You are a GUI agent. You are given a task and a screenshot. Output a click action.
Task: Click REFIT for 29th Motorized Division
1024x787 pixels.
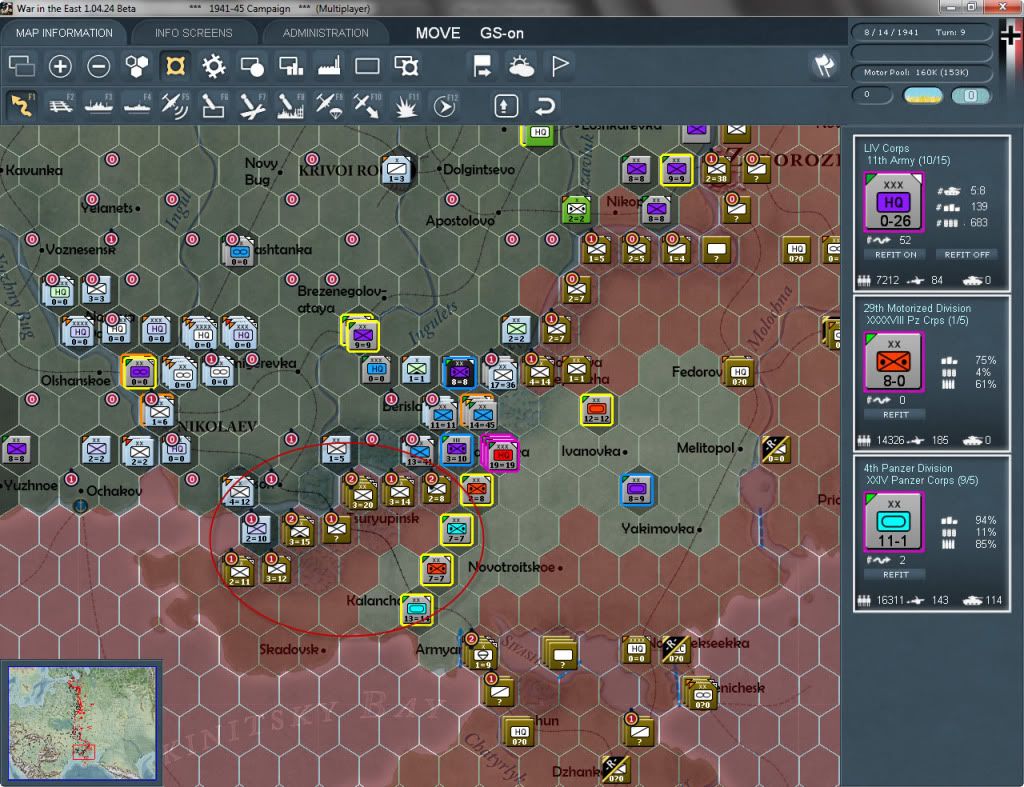[895, 415]
